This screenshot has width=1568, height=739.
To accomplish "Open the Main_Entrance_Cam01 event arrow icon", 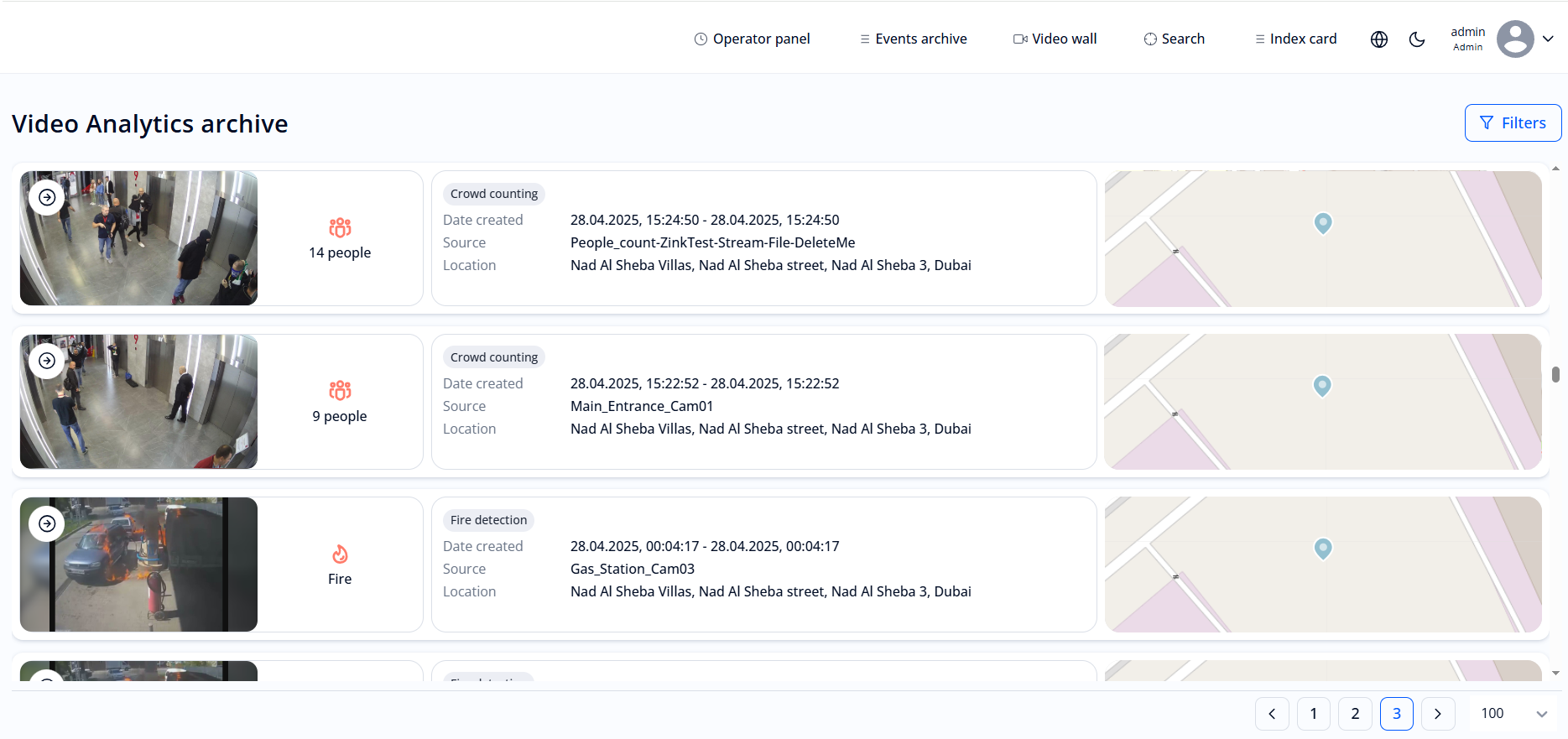I will (x=47, y=361).
